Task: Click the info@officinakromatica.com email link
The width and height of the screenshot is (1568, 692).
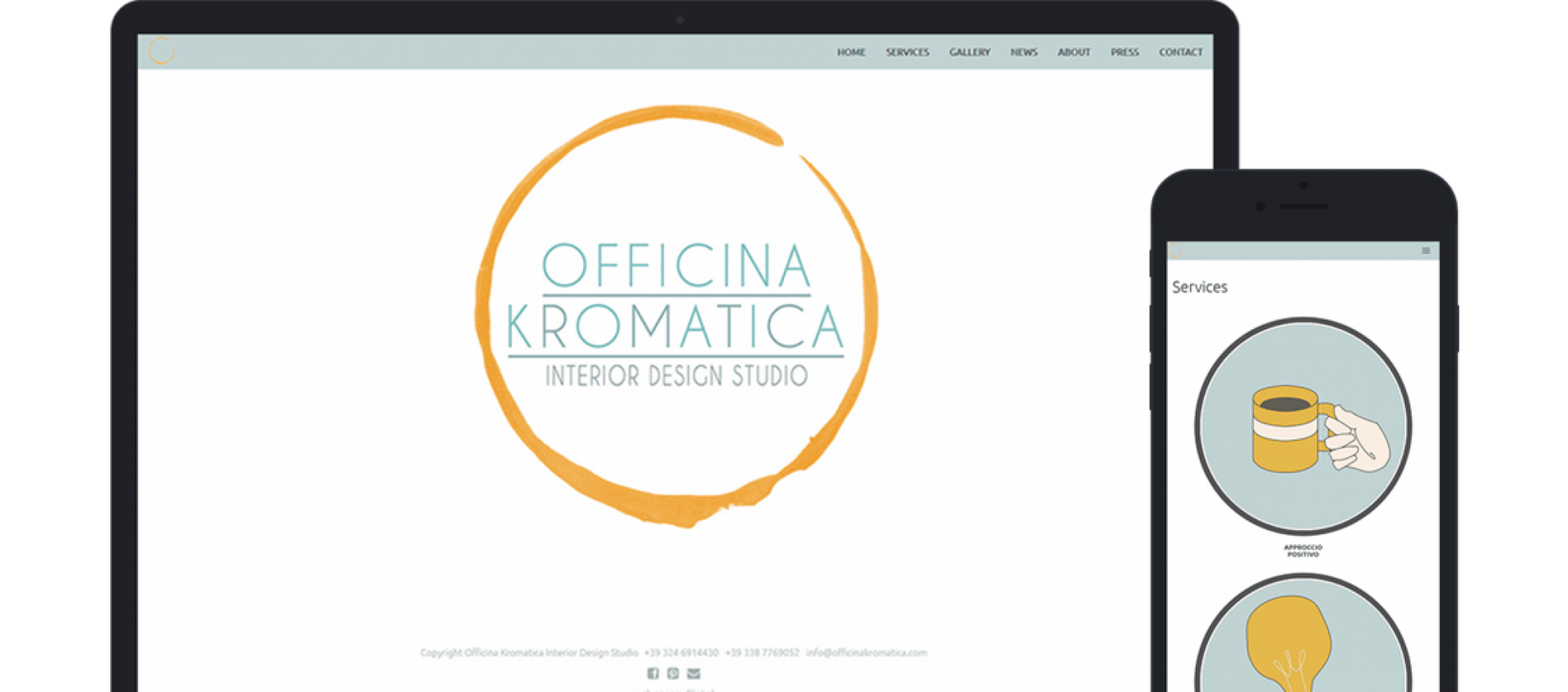Action: click(866, 653)
